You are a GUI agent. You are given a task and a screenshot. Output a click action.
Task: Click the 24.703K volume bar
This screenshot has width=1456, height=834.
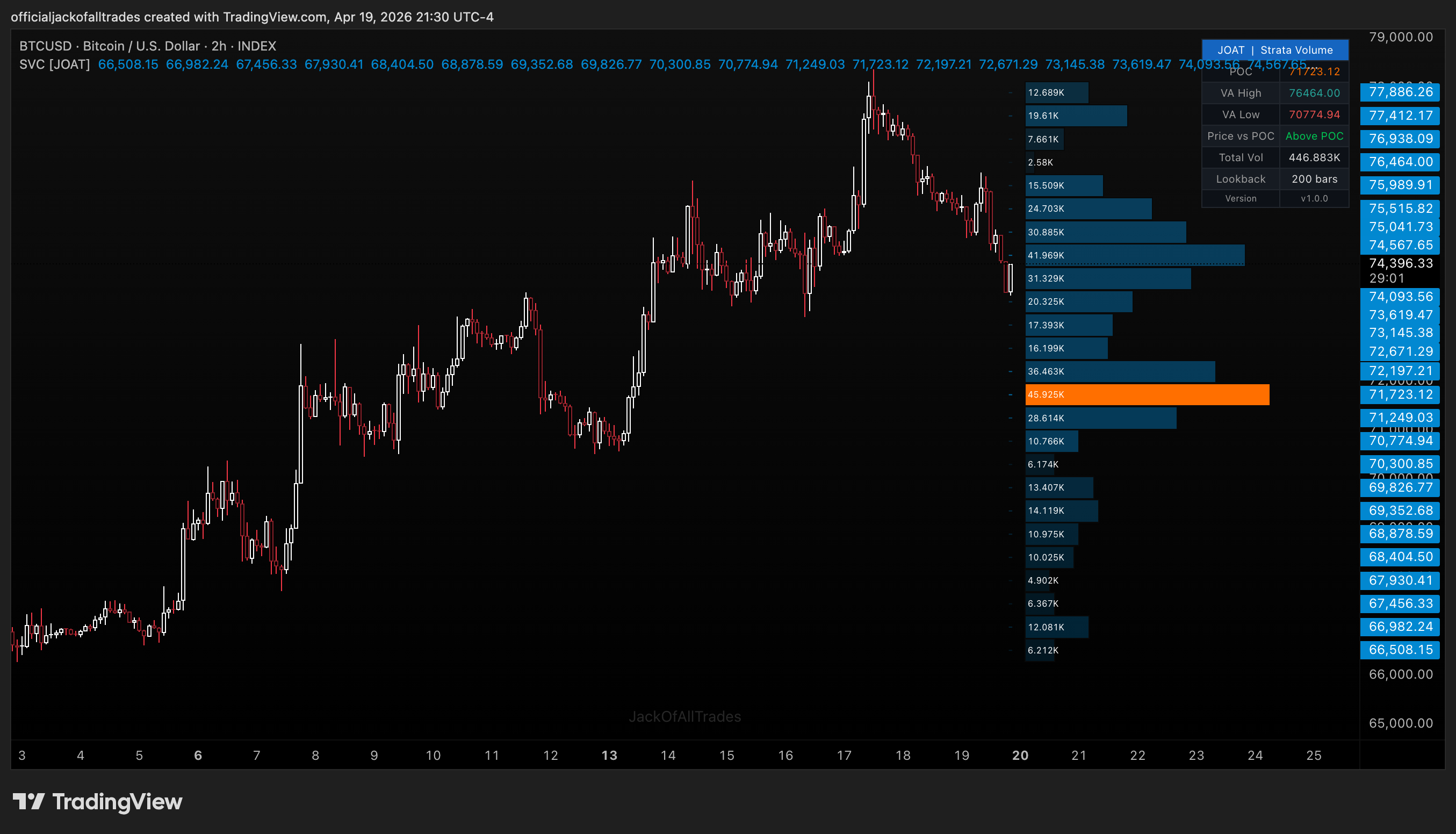(x=1089, y=208)
